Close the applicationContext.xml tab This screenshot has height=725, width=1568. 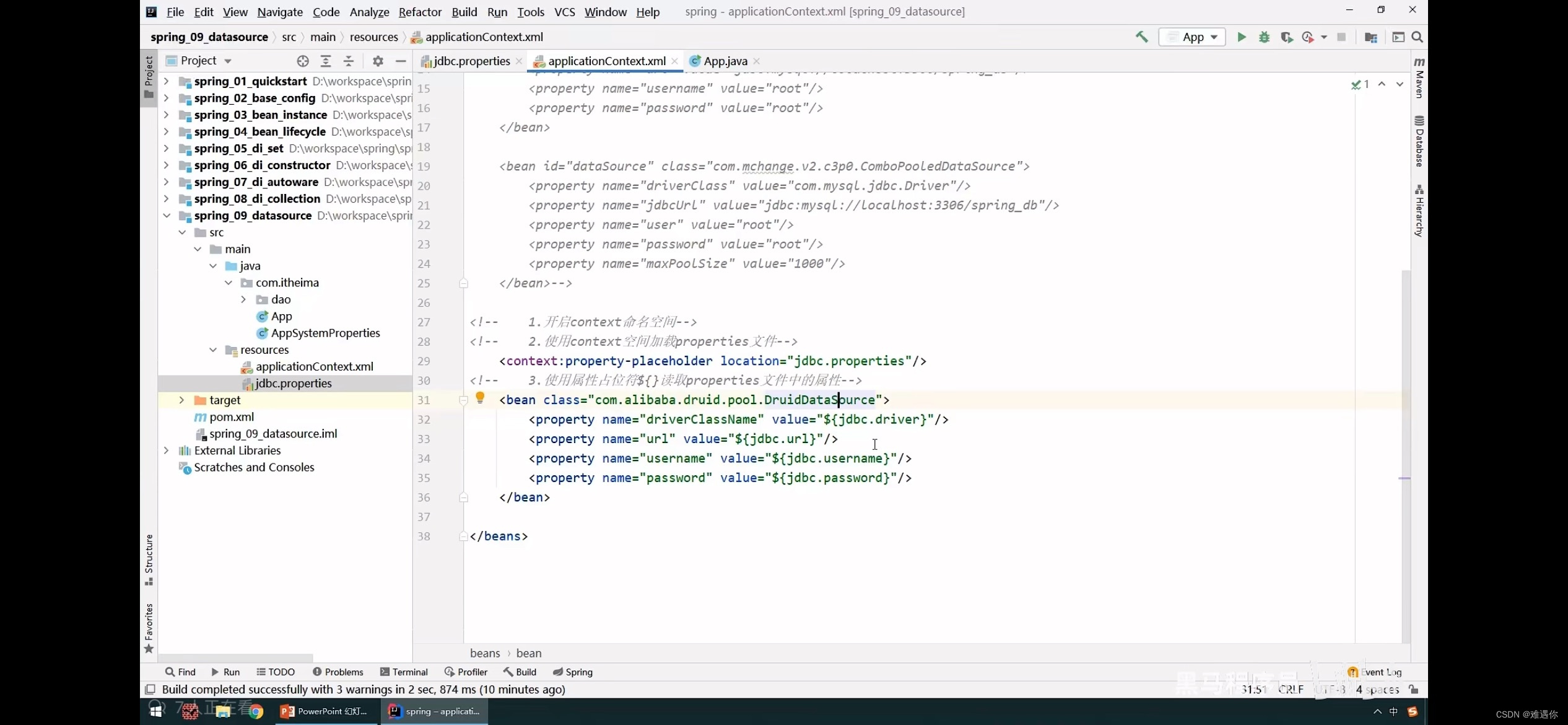[x=674, y=61]
